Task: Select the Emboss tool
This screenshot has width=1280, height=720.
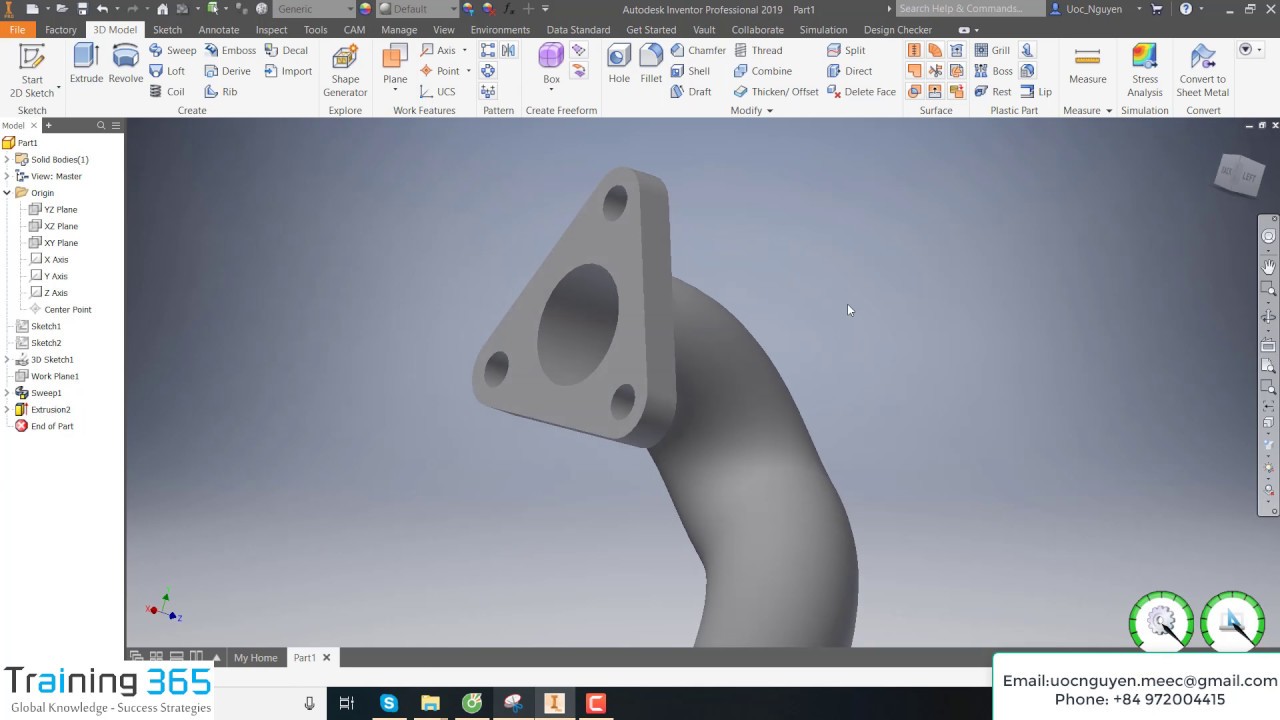Action: pos(231,50)
